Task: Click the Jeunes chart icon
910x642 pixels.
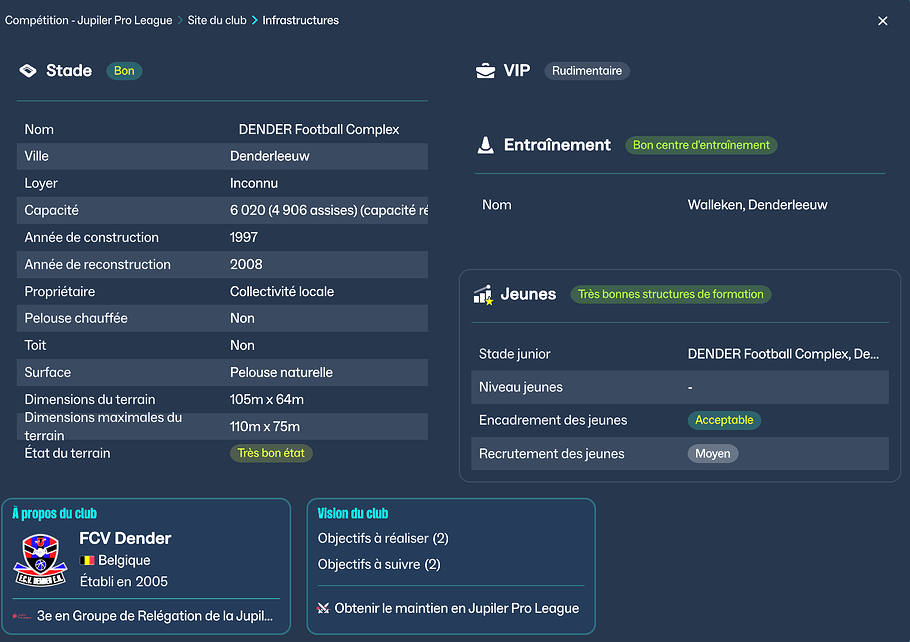Action: pyautogui.click(x=483, y=295)
